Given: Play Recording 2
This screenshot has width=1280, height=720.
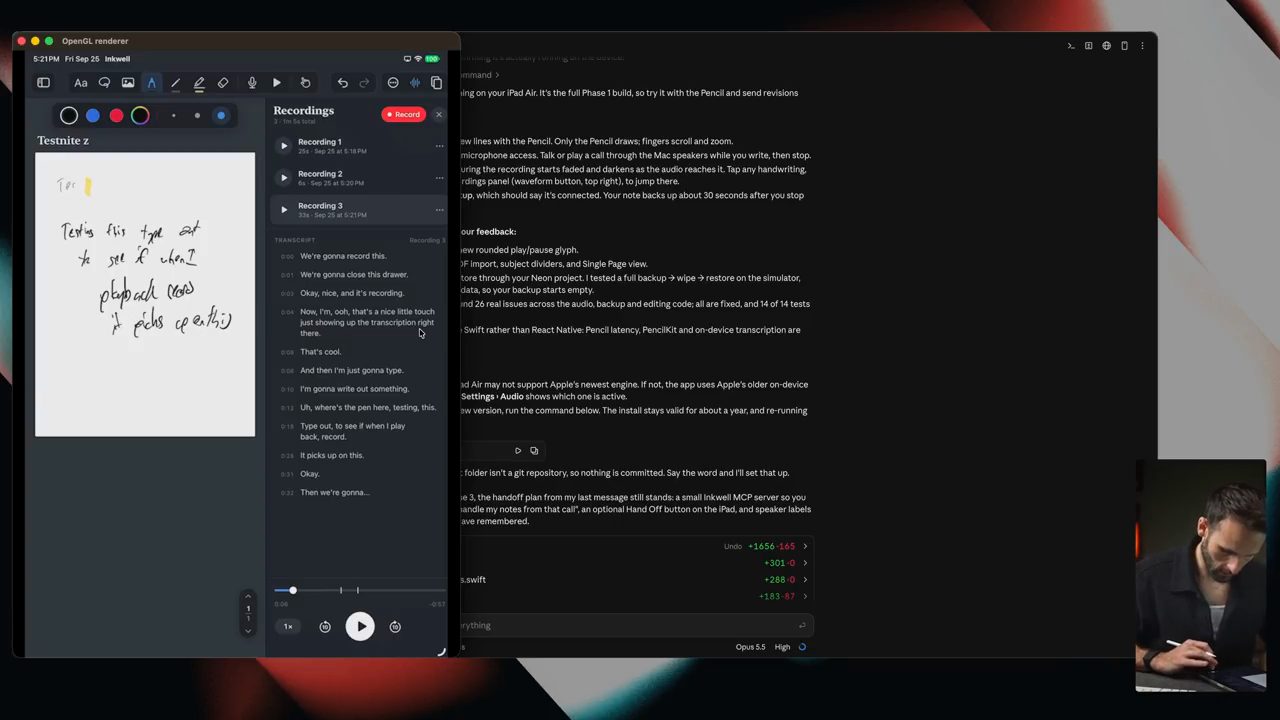Looking at the screenshot, I should (x=284, y=178).
